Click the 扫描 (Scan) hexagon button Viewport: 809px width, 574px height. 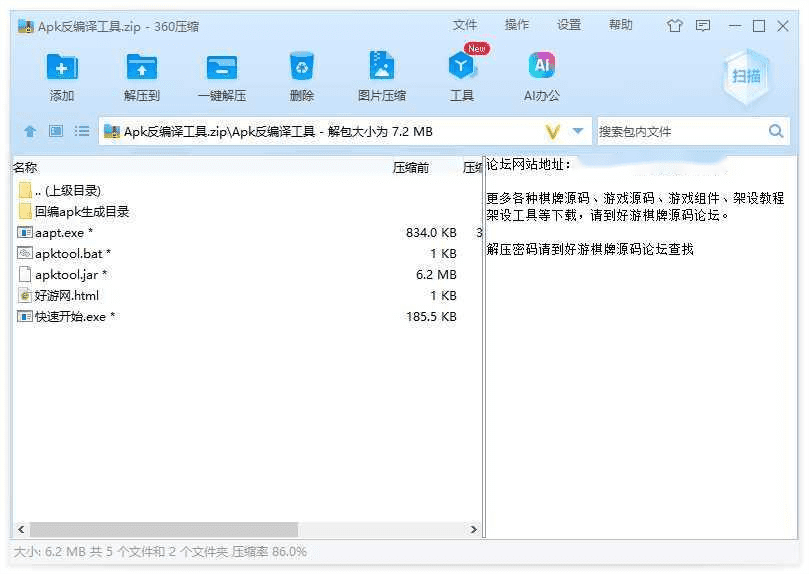[x=746, y=76]
